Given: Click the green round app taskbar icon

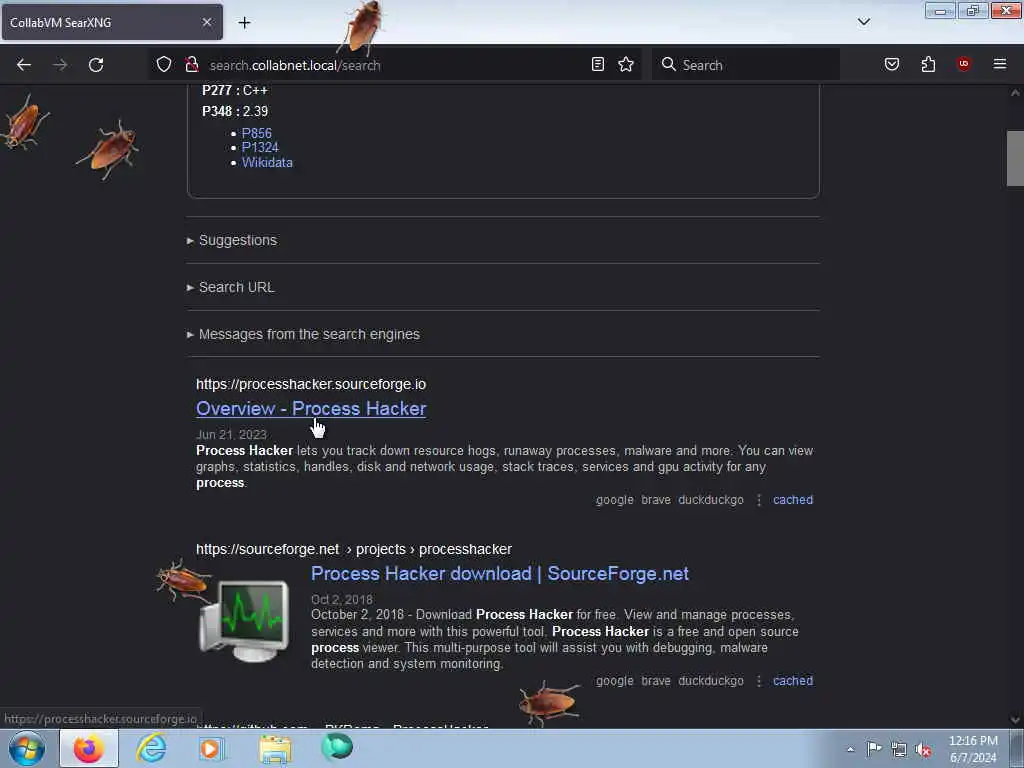Looking at the screenshot, I should [x=337, y=747].
